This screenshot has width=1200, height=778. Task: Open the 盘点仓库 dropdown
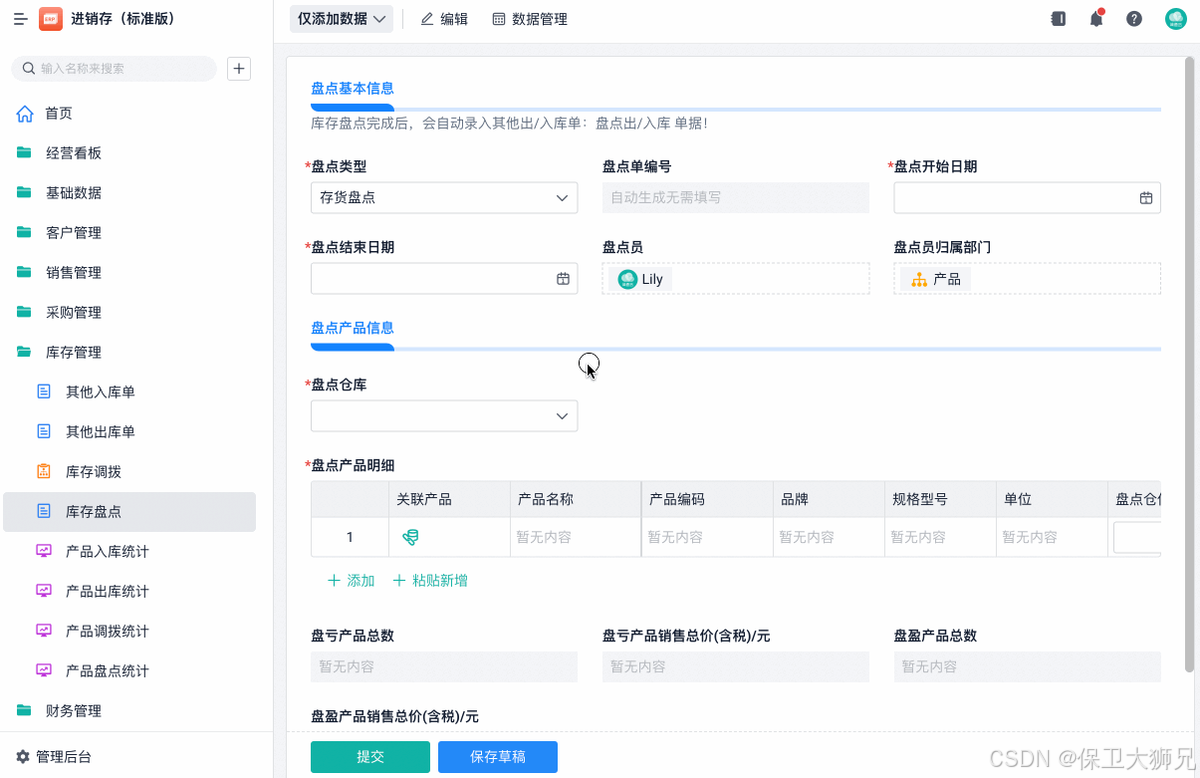click(444, 416)
